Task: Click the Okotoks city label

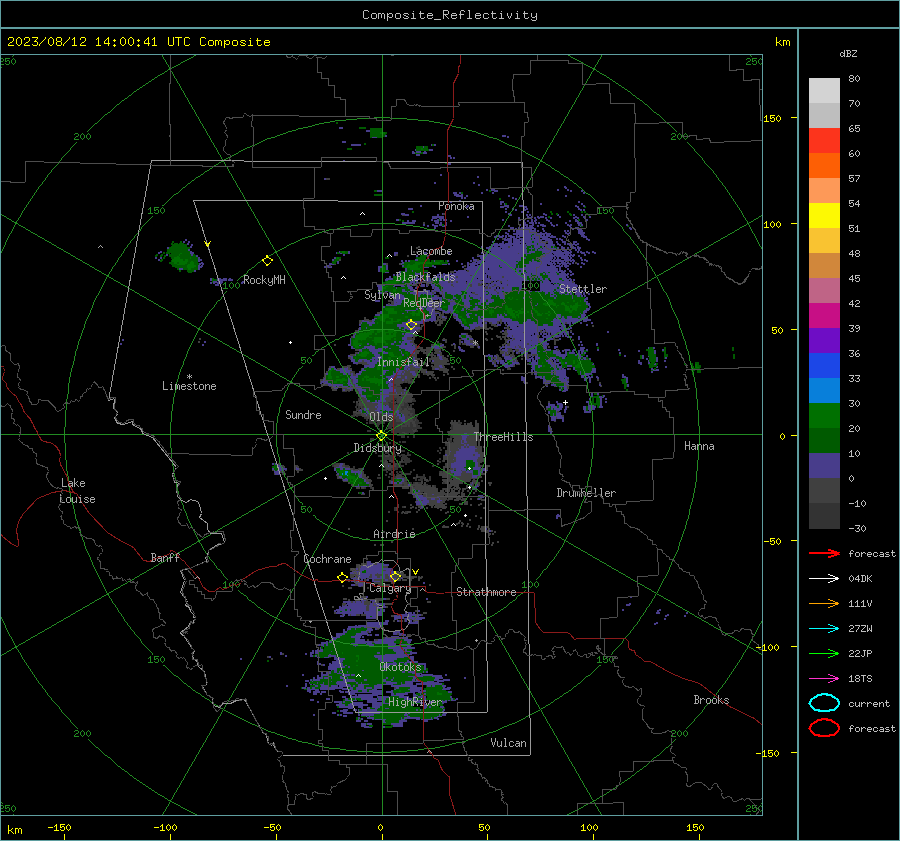Action: point(400,666)
